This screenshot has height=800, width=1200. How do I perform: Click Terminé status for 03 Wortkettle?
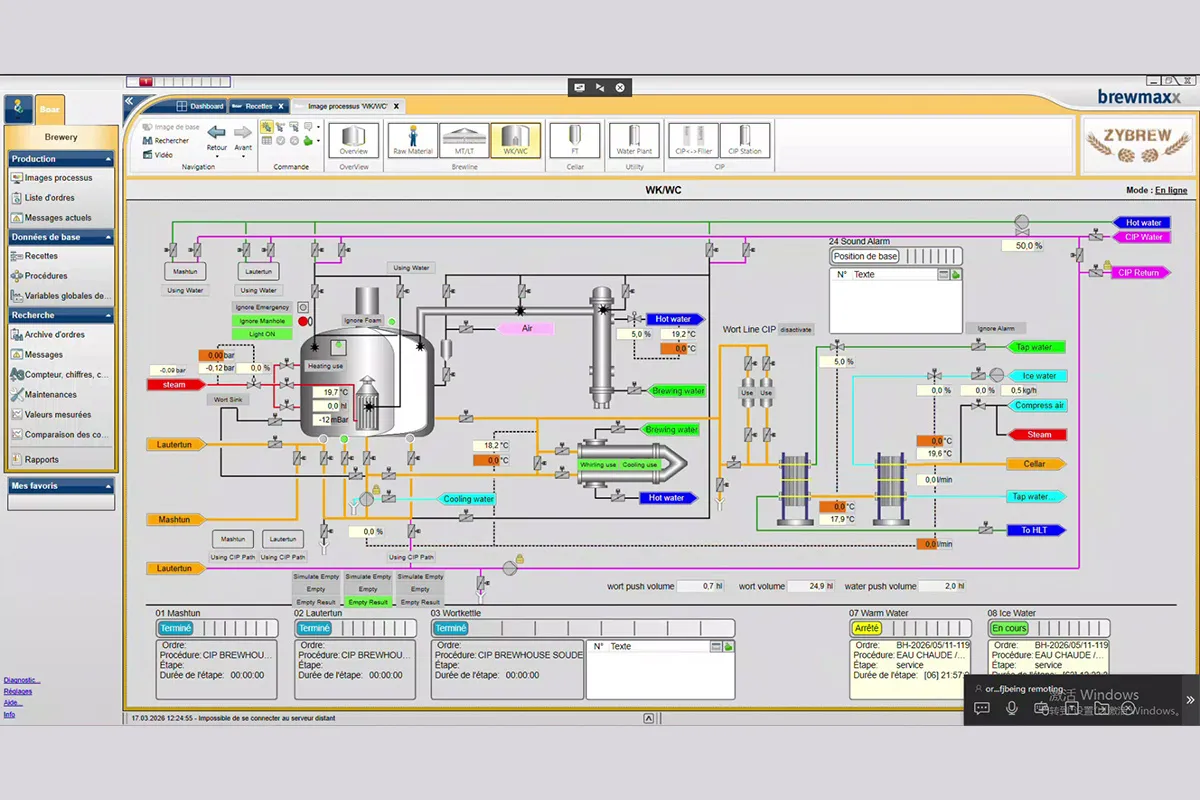[x=451, y=628]
